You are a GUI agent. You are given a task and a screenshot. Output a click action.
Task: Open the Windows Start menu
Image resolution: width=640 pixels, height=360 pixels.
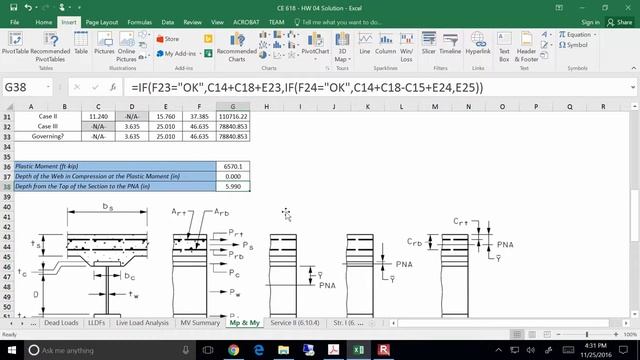point(11,350)
